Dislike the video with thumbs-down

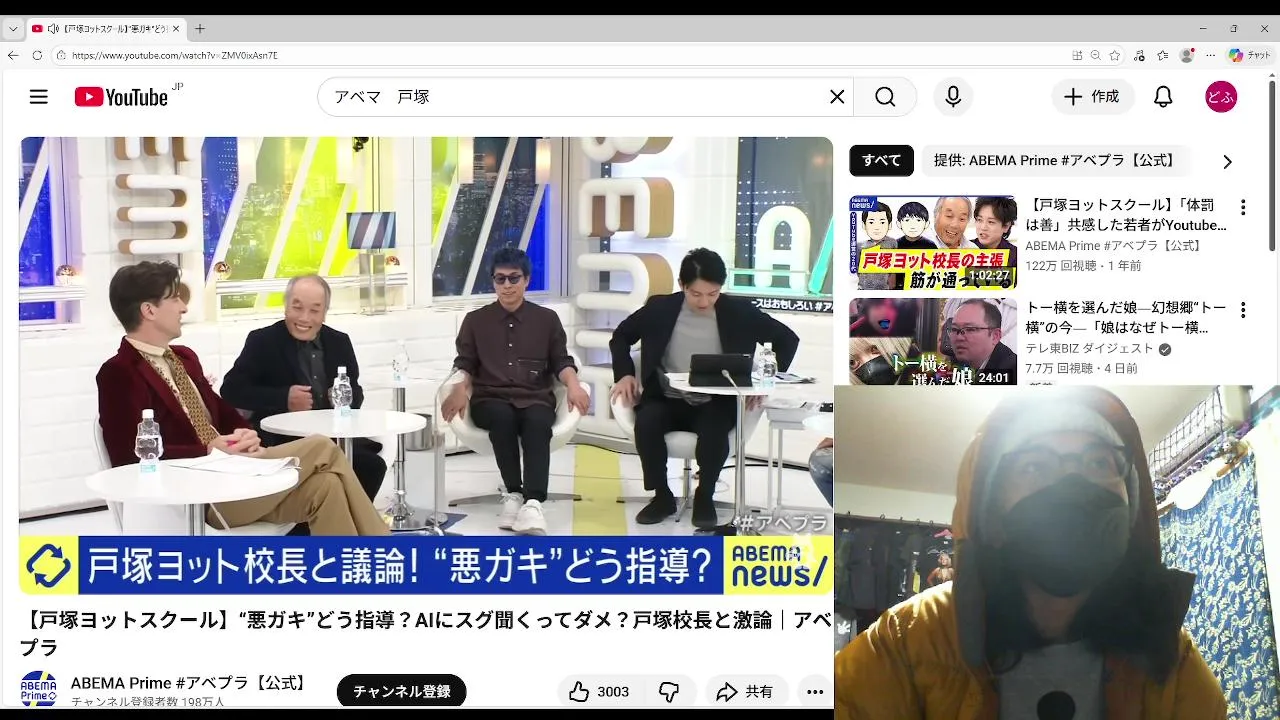click(x=669, y=691)
